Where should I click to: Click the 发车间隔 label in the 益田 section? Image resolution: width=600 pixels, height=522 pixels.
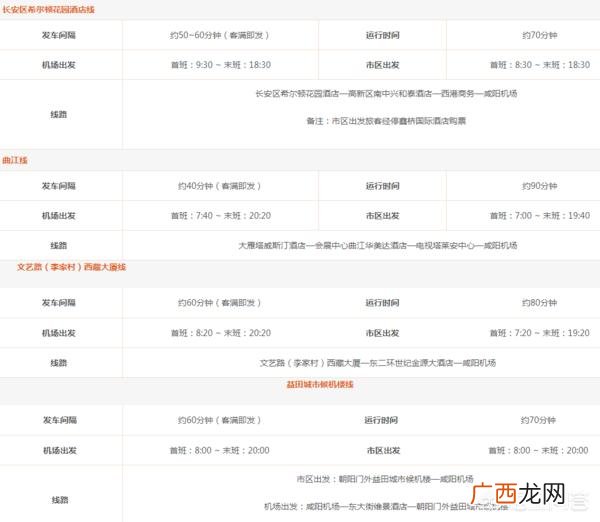click(x=60, y=420)
